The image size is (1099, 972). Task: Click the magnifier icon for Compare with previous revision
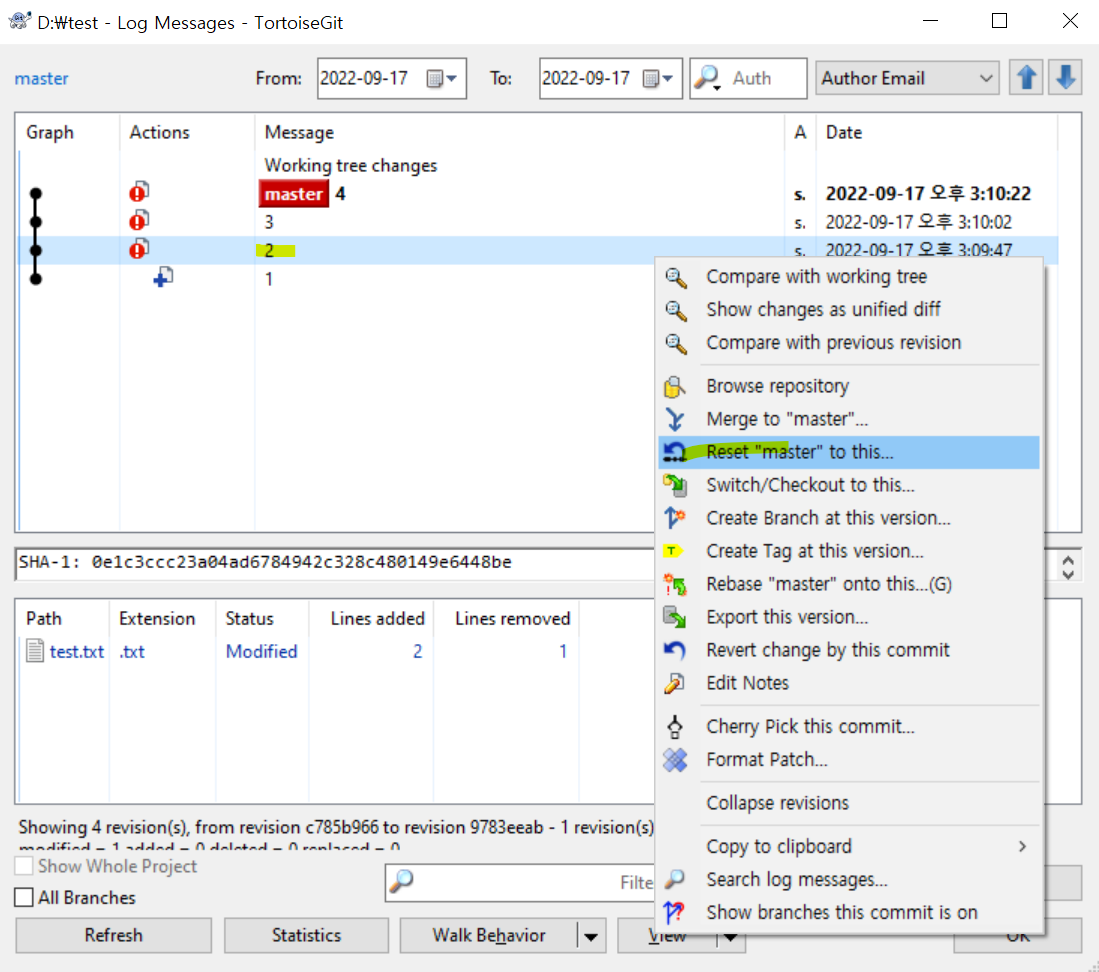coord(676,343)
